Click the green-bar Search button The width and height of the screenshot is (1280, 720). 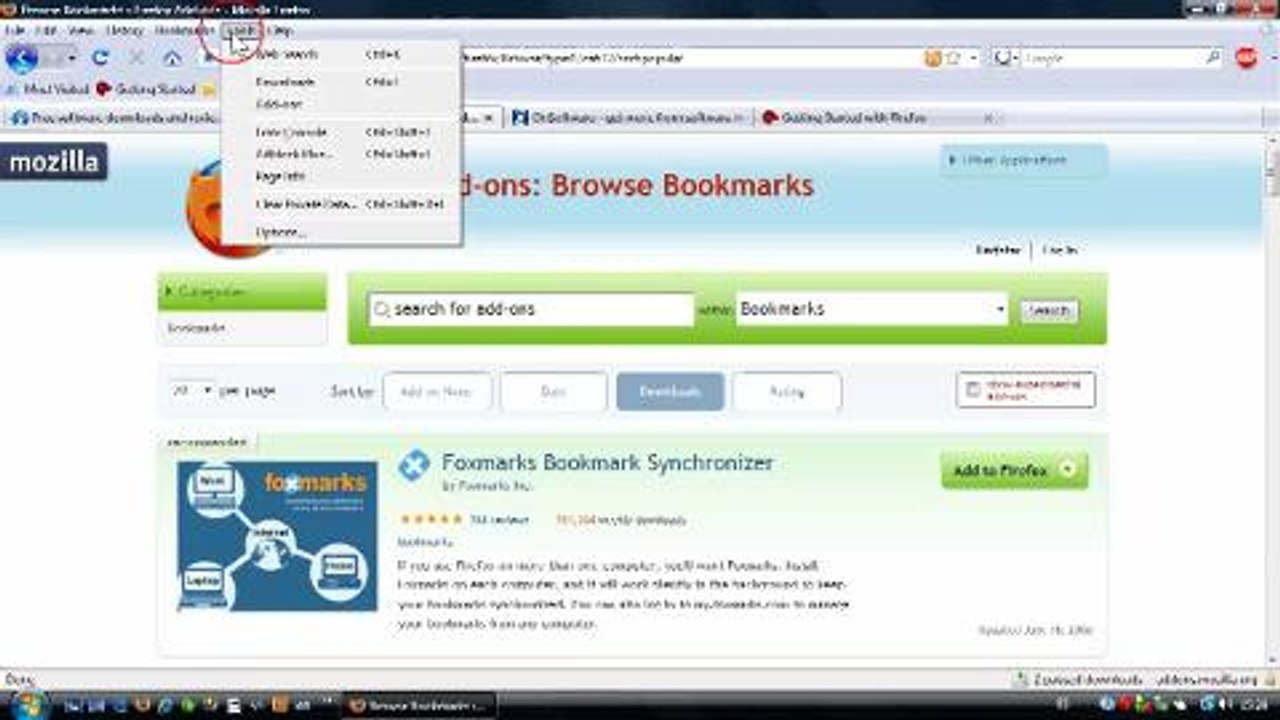coord(1049,311)
